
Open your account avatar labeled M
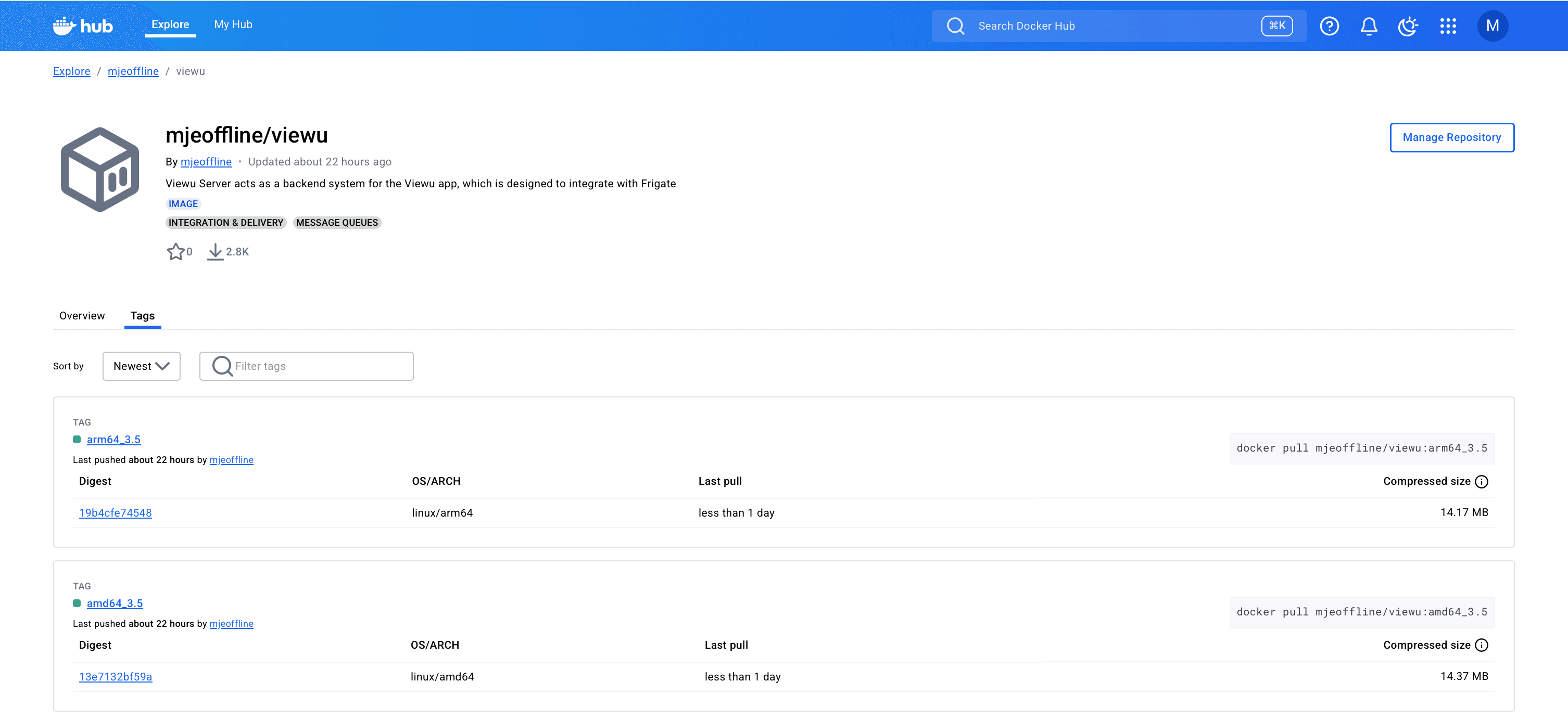click(x=1492, y=25)
